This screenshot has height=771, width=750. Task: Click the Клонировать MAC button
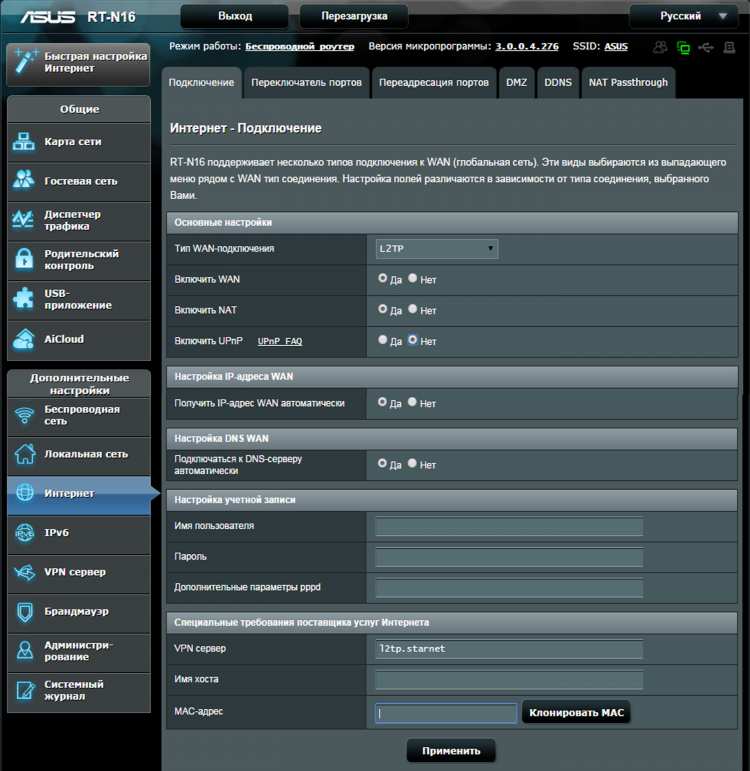[x=576, y=712]
